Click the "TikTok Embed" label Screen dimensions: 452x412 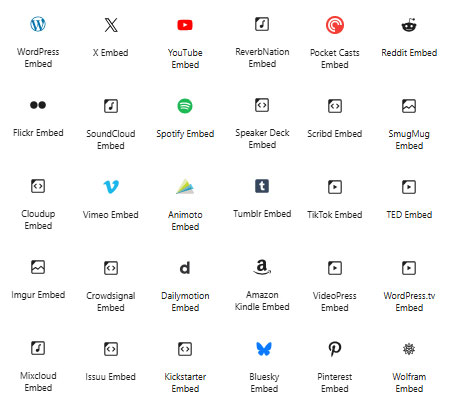(335, 215)
